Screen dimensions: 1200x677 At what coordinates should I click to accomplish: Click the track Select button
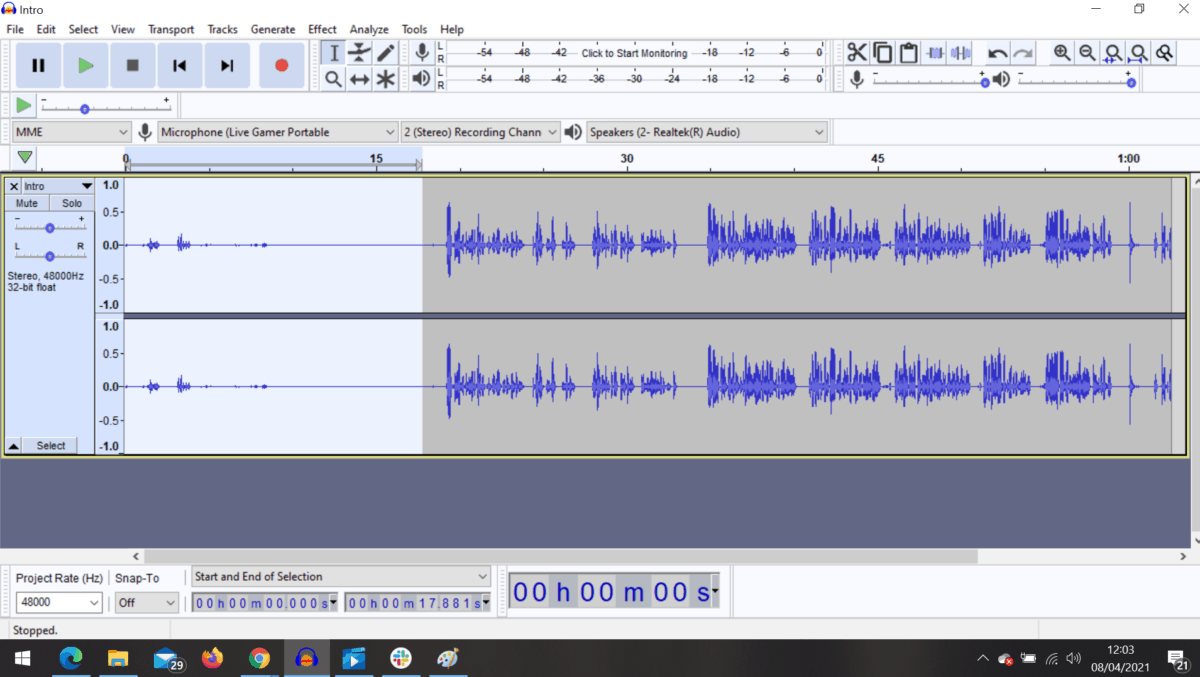51,446
